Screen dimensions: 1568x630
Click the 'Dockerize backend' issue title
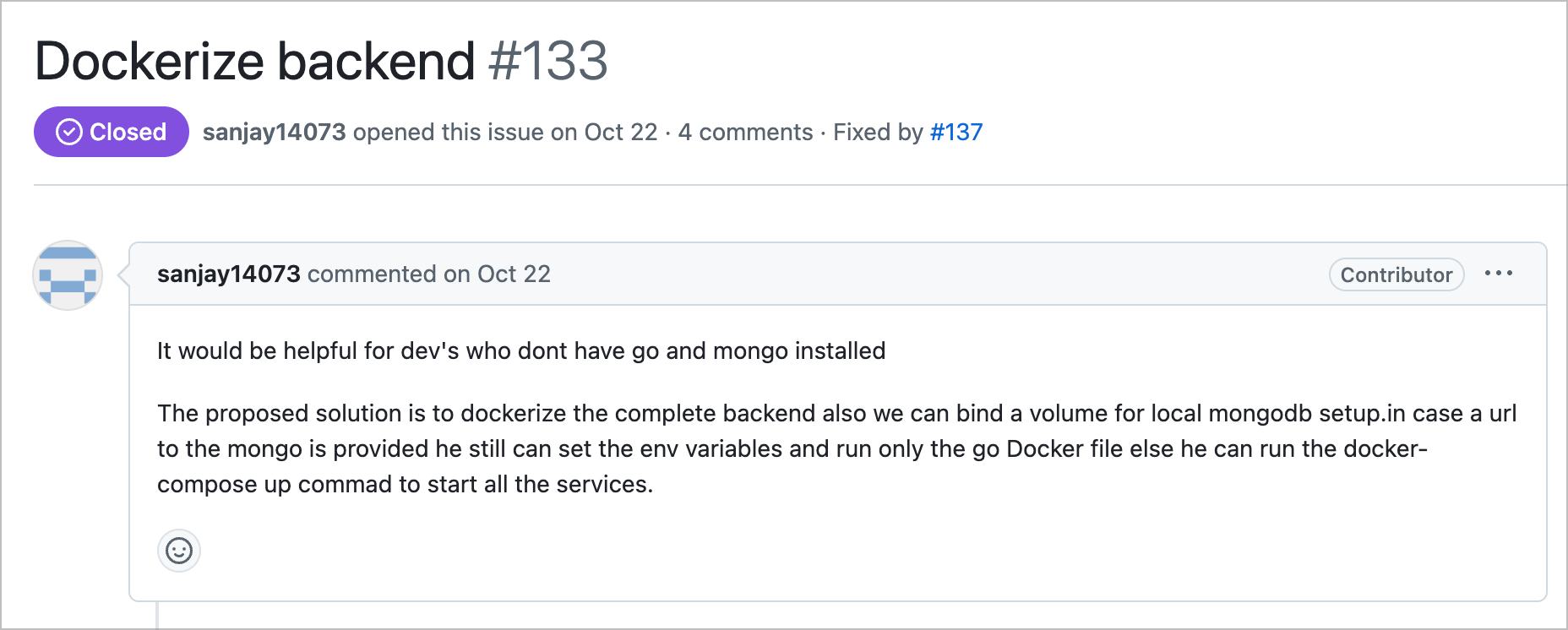click(x=254, y=61)
